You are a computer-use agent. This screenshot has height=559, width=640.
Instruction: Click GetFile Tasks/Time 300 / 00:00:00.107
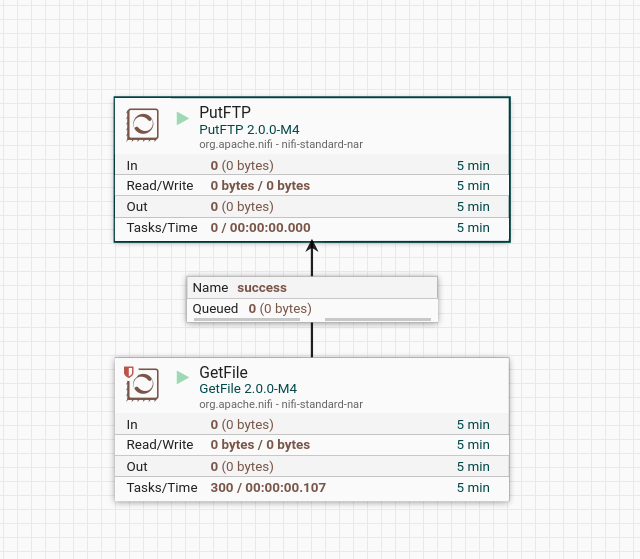(268, 488)
